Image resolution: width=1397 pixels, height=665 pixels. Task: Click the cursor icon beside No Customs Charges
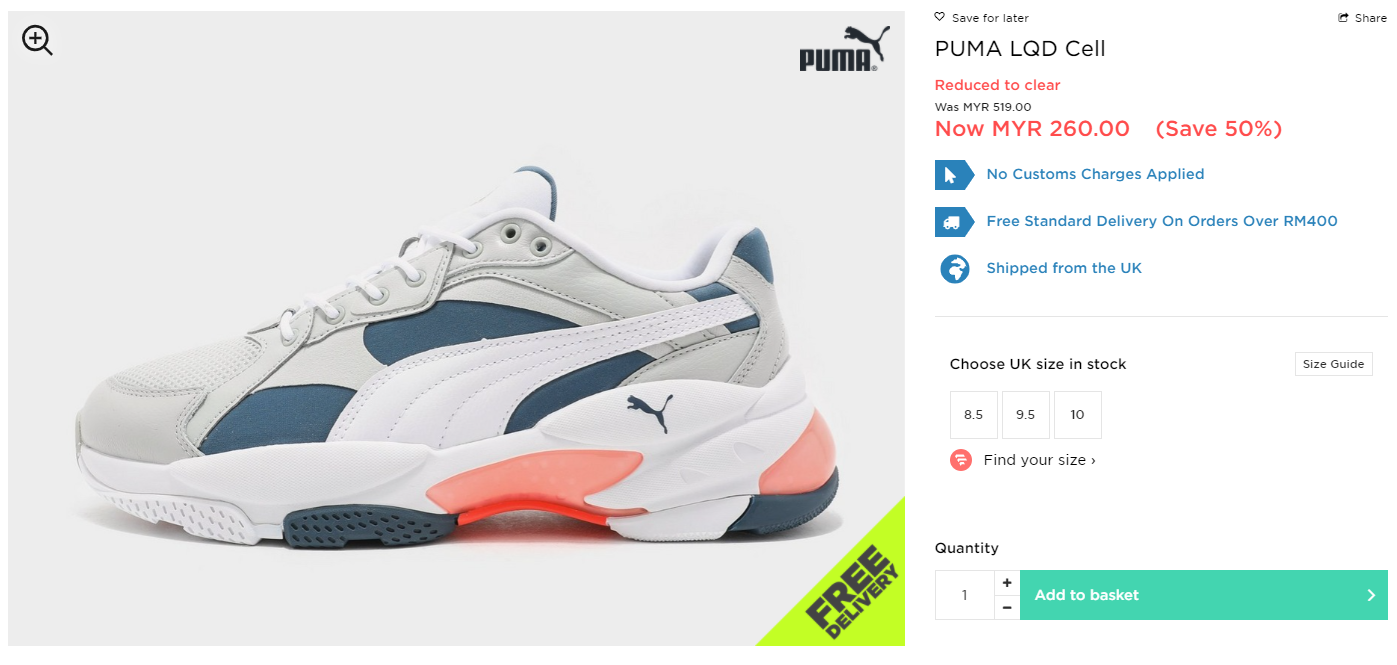[x=954, y=175]
